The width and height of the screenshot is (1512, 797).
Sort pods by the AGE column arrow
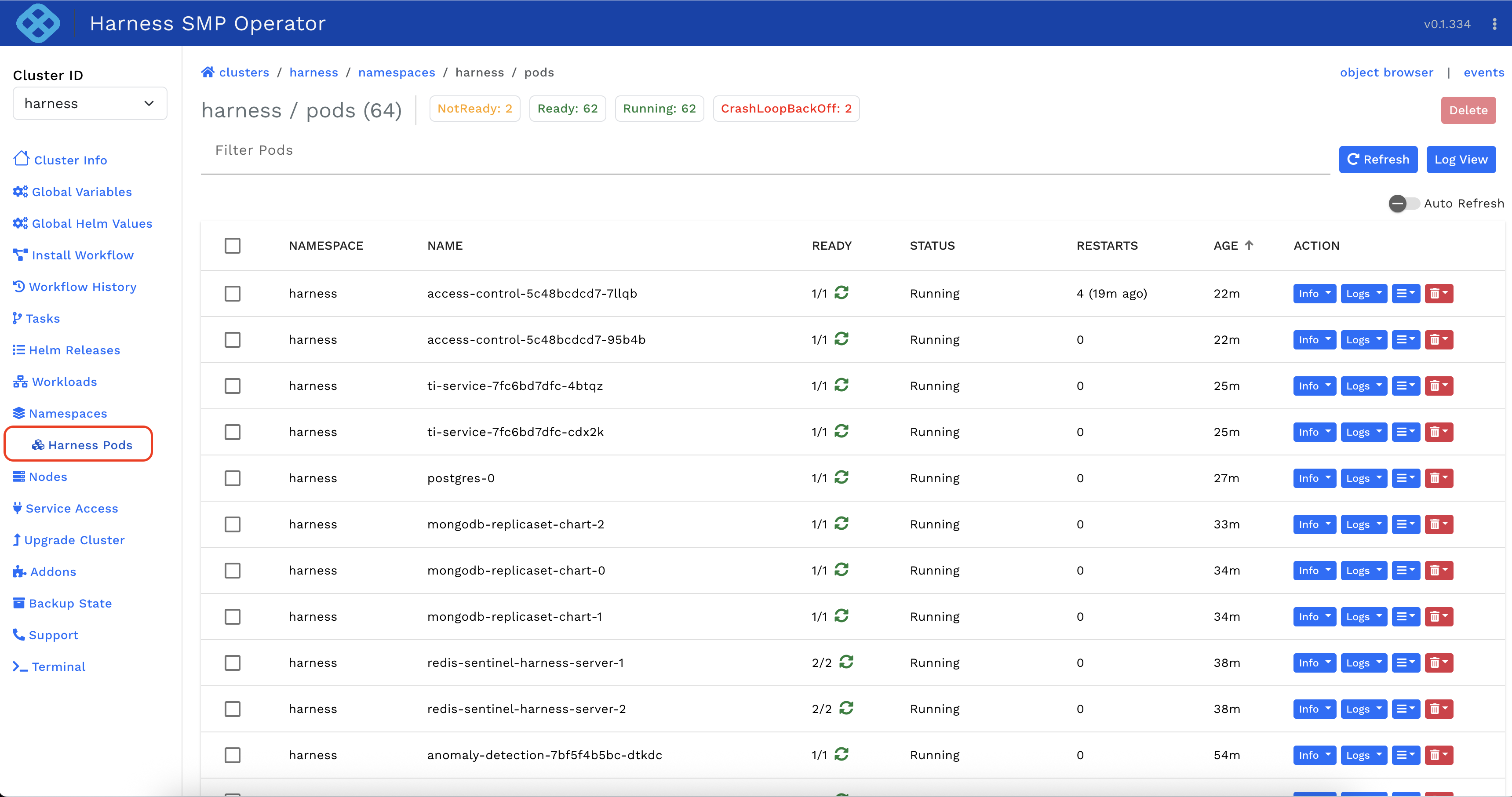[x=1249, y=245]
